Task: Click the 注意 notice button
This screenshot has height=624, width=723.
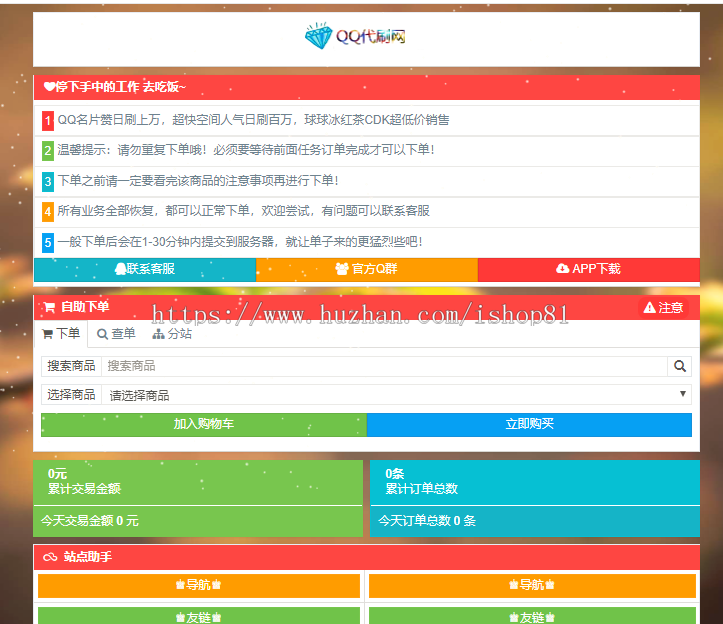Action: (664, 308)
